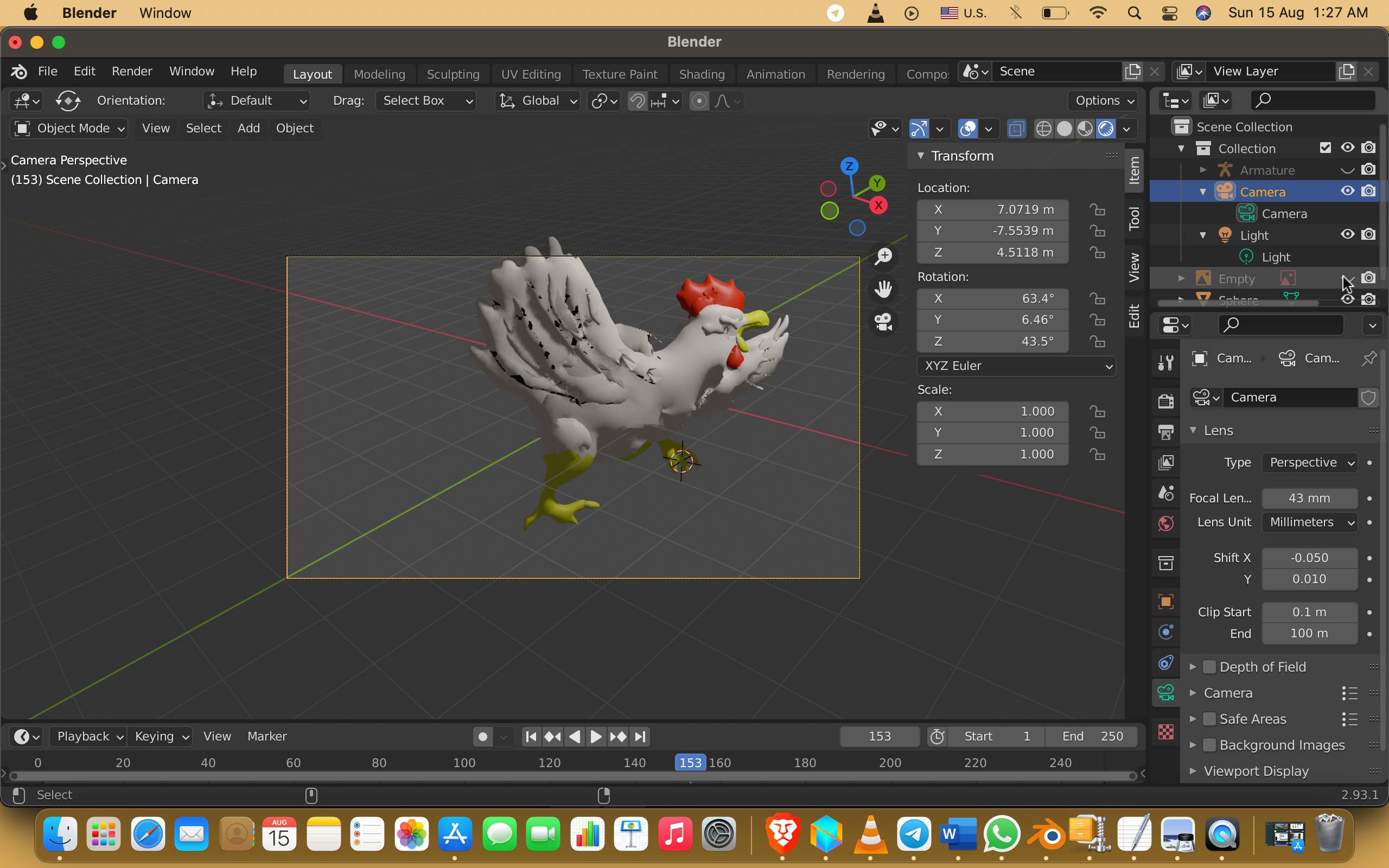
Task: Open VLC from the macOS dock
Action: (871, 834)
